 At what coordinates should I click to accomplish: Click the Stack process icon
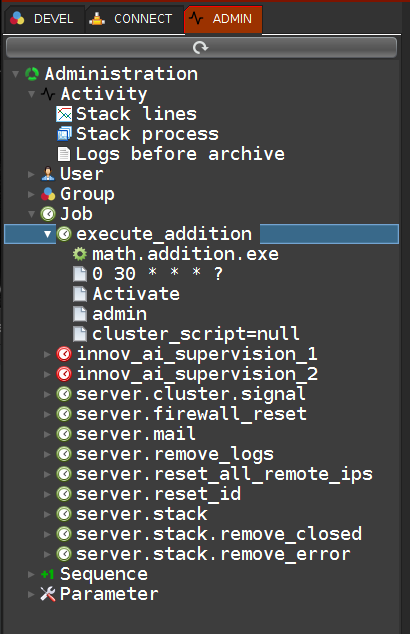(64, 134)
